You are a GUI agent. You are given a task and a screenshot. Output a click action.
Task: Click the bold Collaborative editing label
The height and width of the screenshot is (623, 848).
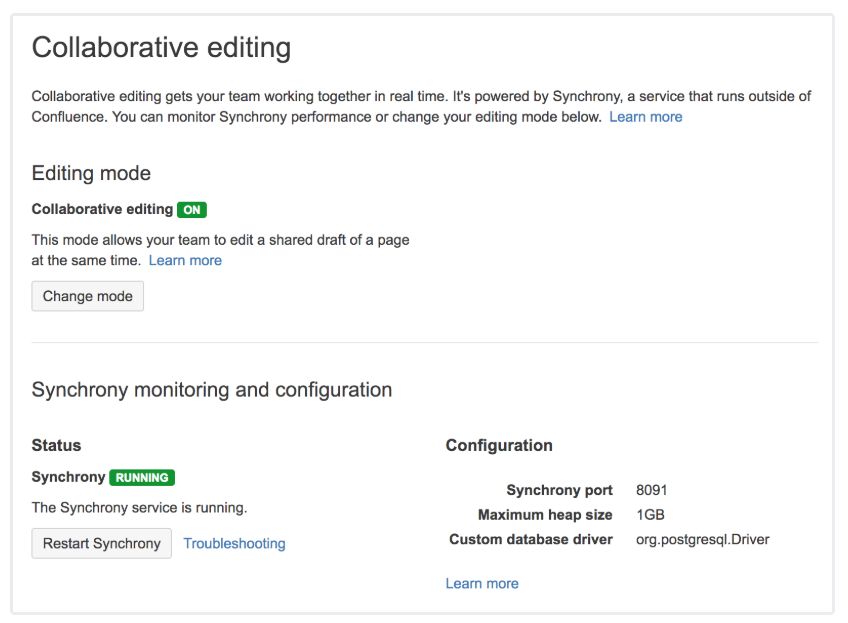102,209
